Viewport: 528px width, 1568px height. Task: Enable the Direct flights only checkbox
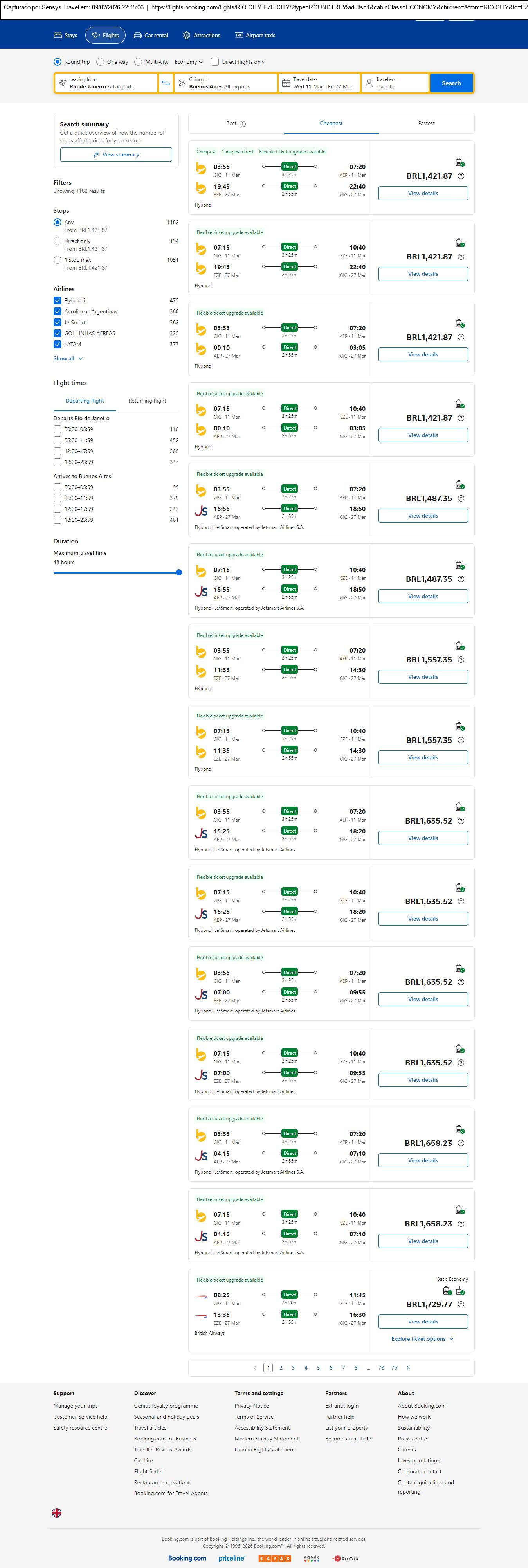click(215, 62)
